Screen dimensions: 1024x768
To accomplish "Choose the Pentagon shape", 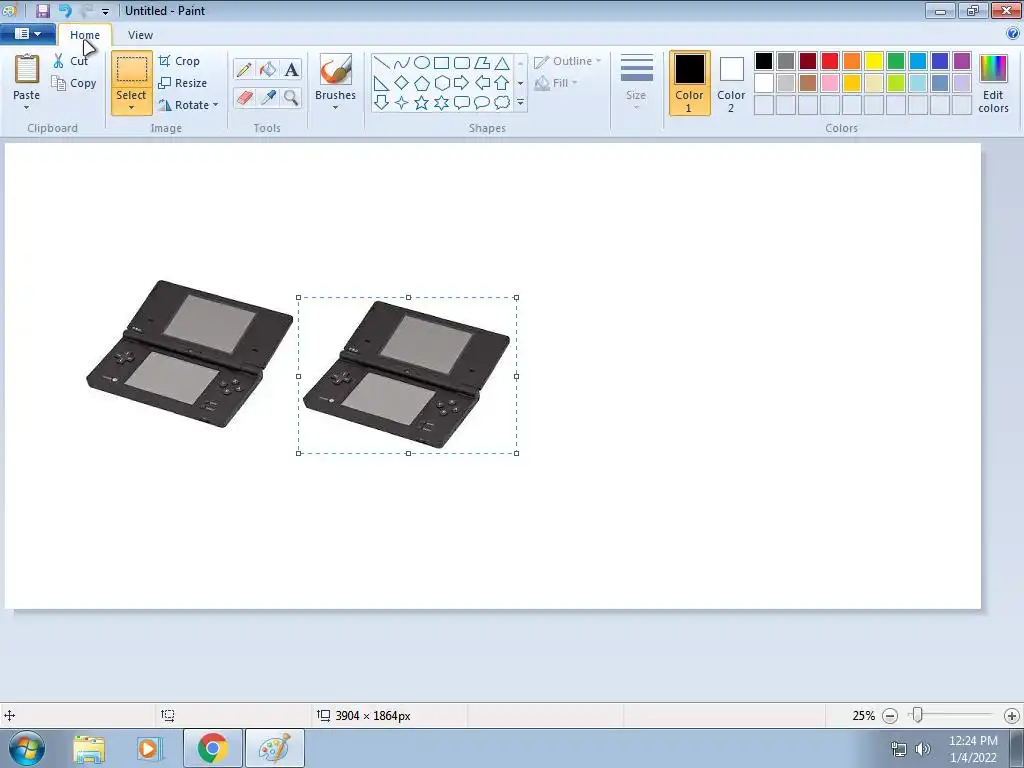I will pyautogui.click(x=422, y=83).
